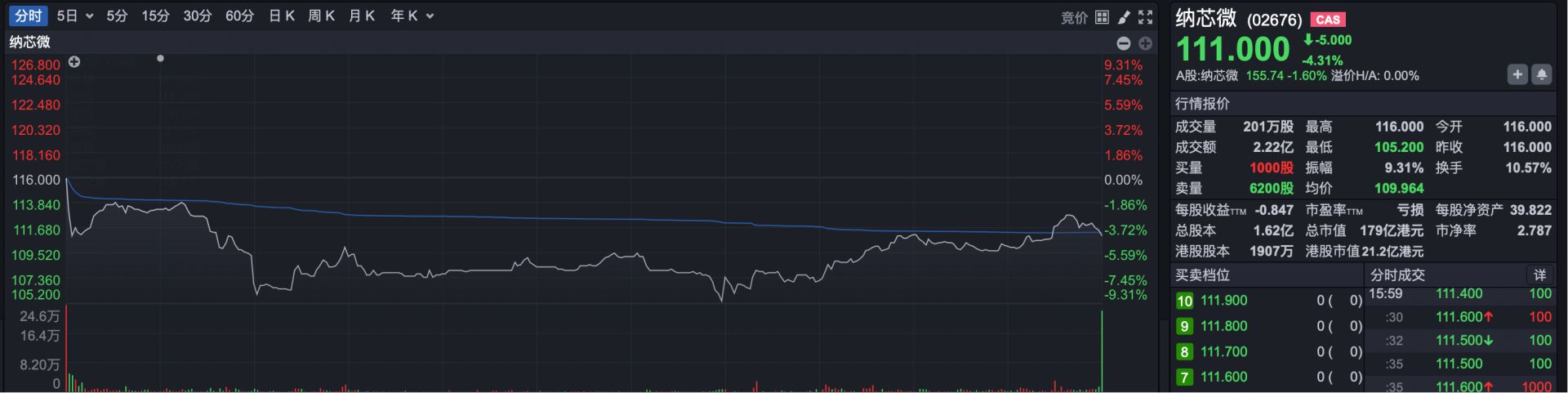The height and width of the screenshot is (393, 1568).
Task: Open the 5日 dropdown arrow
Action: click(x=89, y=16)
